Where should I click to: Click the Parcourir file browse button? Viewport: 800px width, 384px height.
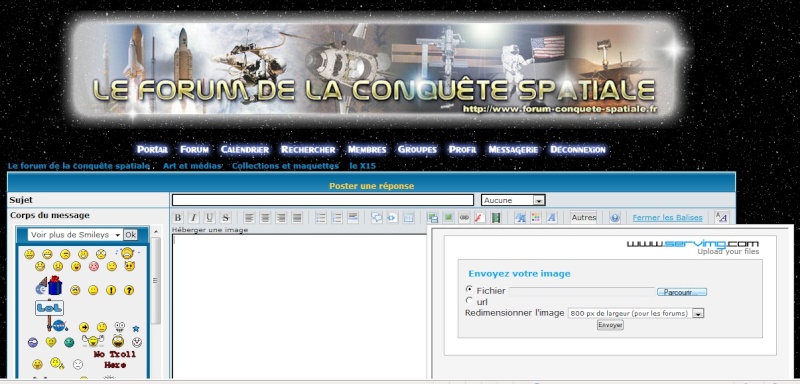pyautogui.click(x=682, y=292)
